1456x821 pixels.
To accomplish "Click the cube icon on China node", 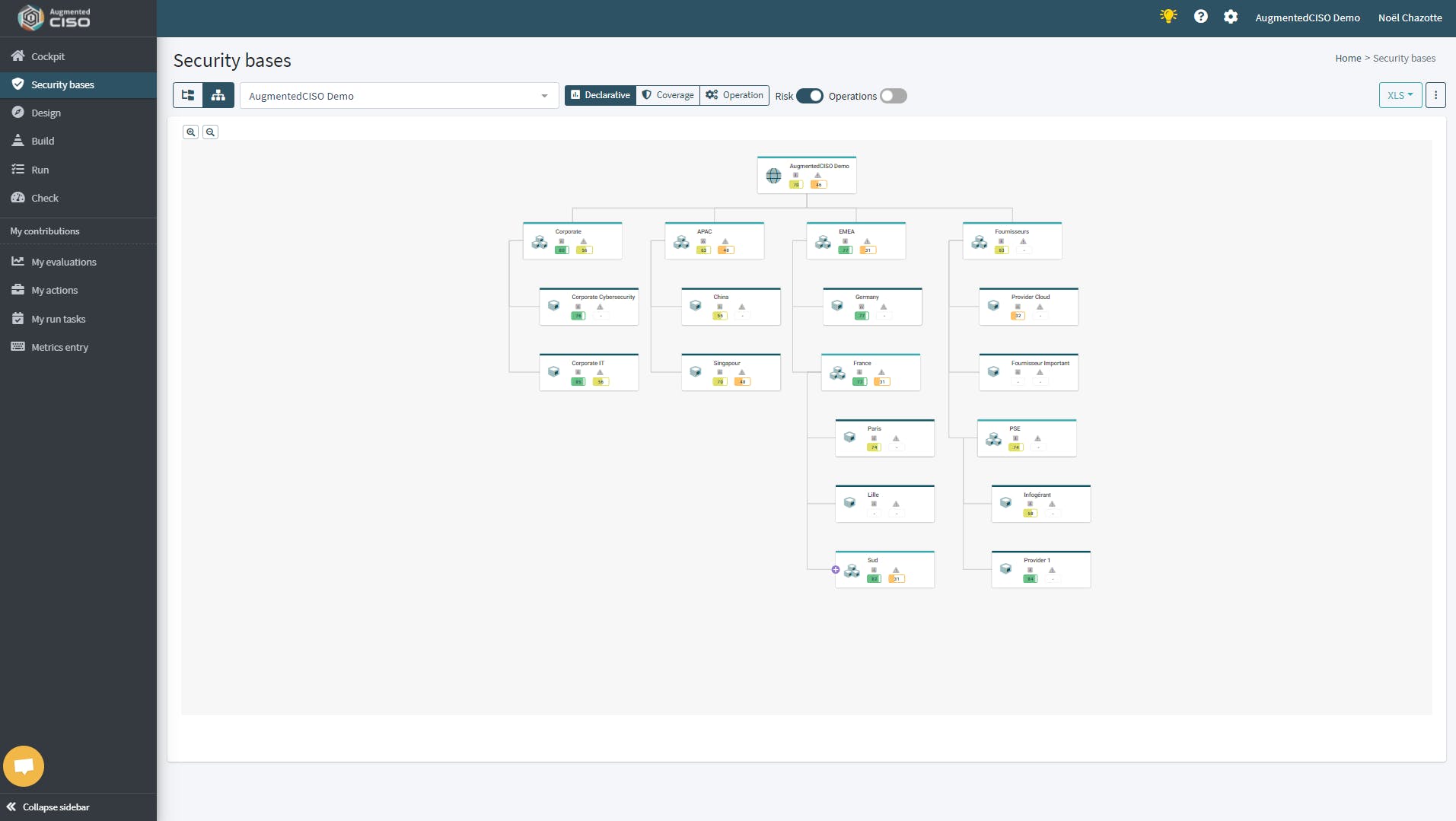I will pos(696,306).
